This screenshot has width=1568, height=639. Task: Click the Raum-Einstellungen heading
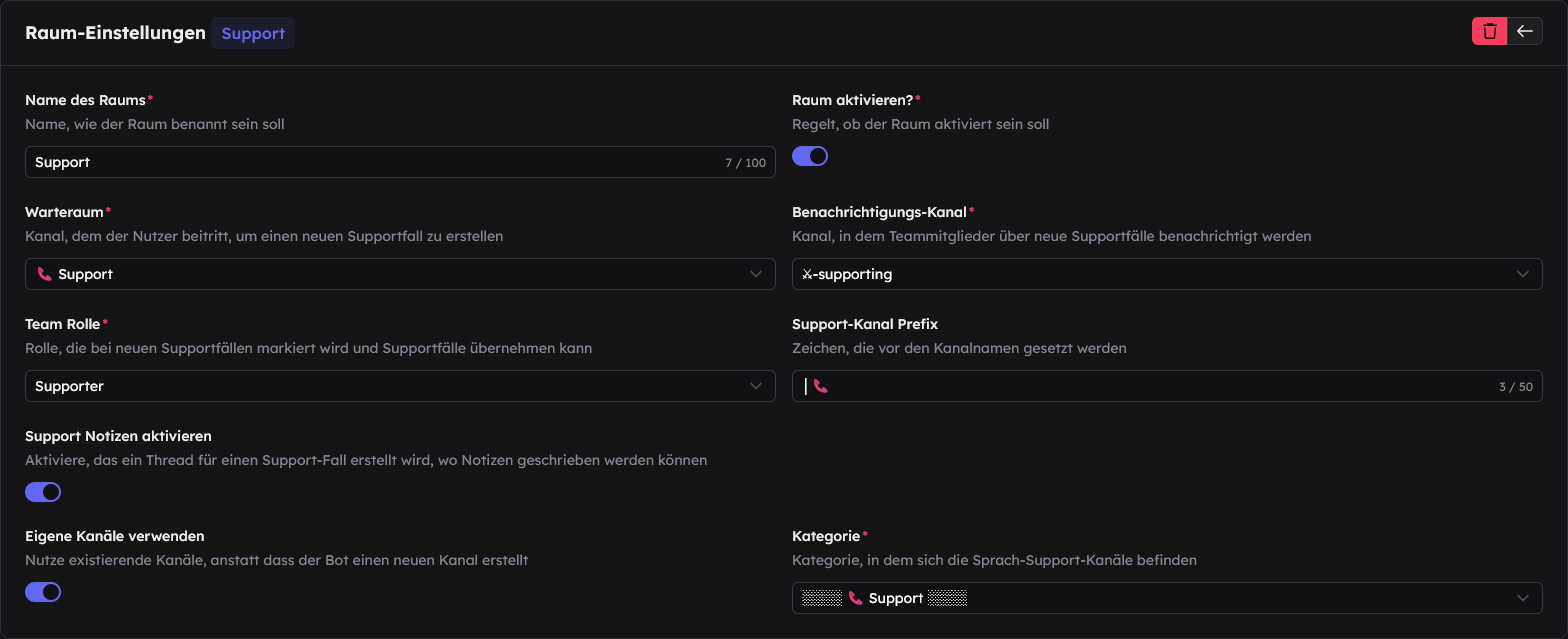tap(115, 33)
